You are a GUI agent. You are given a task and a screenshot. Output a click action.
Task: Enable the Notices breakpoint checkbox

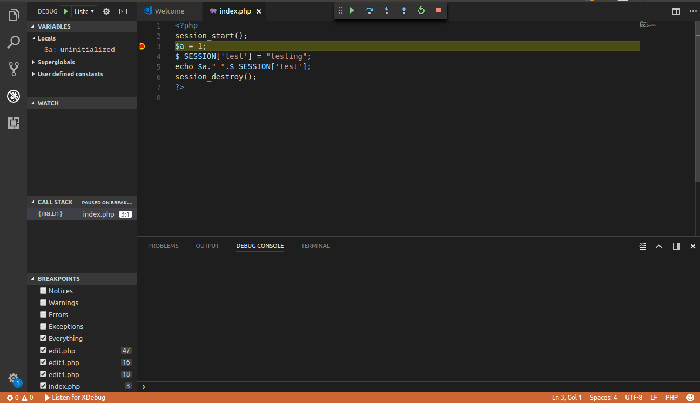point(43,291)
